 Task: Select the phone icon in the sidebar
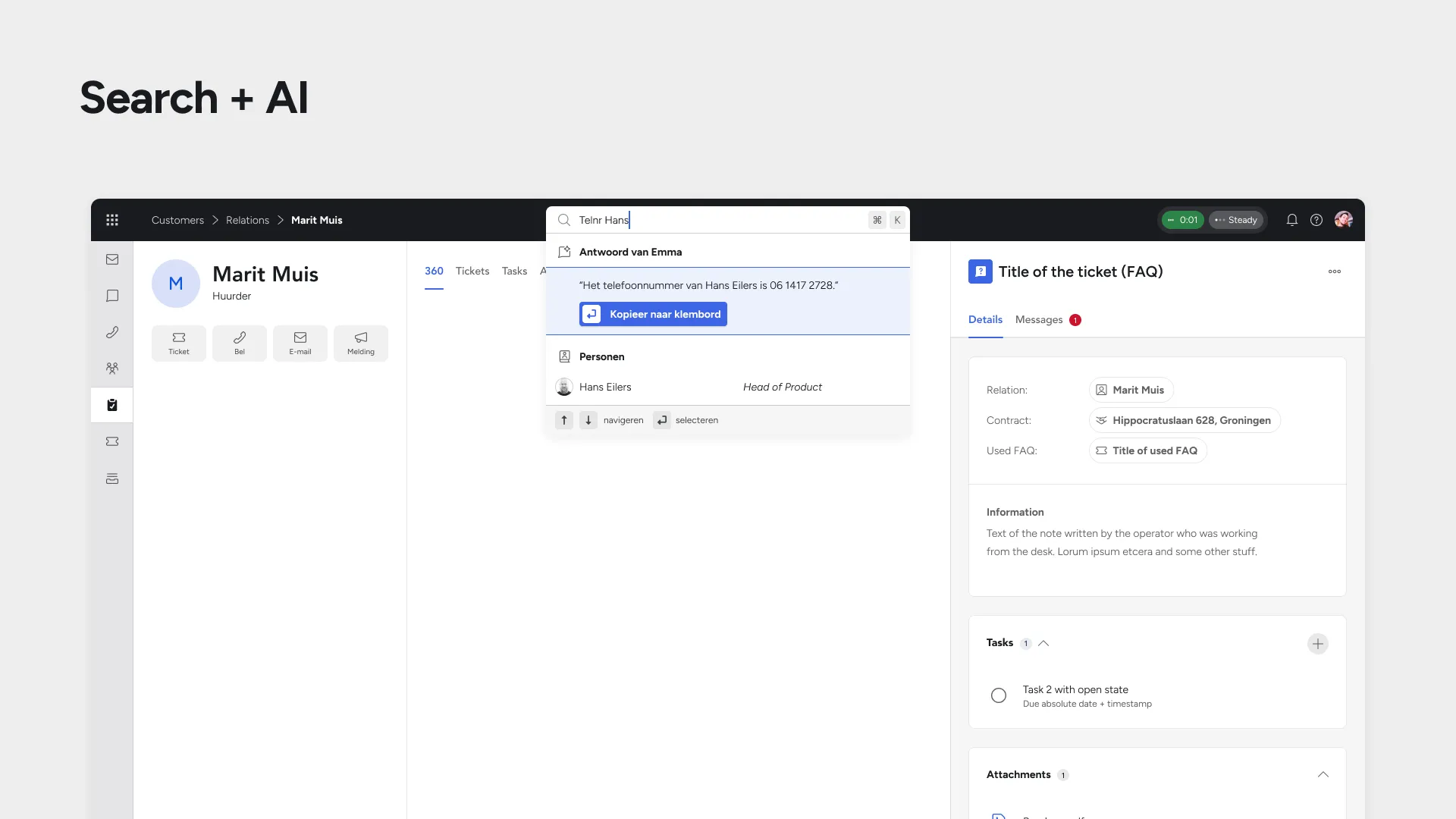(112, 332)
